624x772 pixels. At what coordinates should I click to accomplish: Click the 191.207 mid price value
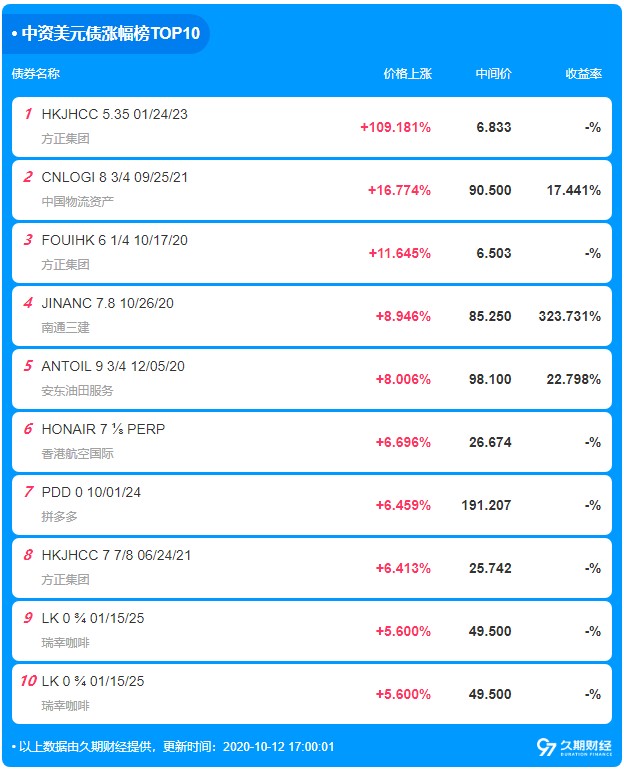[486, 505]
